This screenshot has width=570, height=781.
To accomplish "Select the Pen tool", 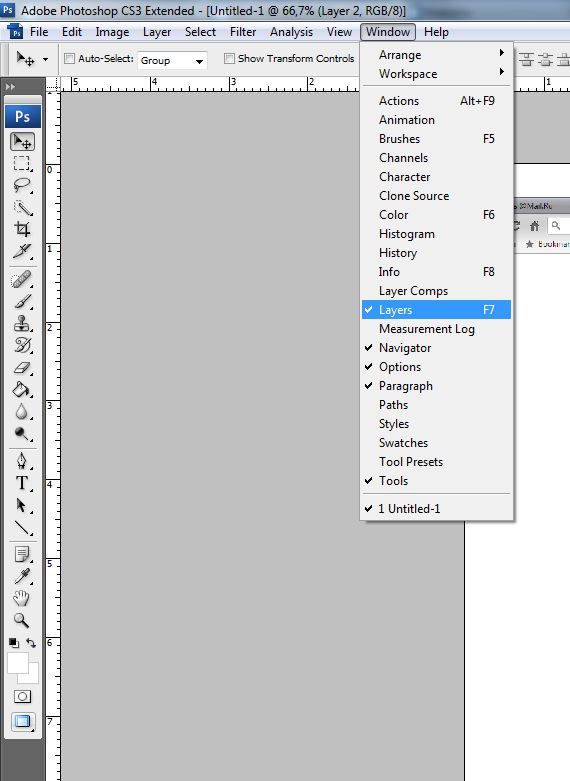I will (22, 461).
